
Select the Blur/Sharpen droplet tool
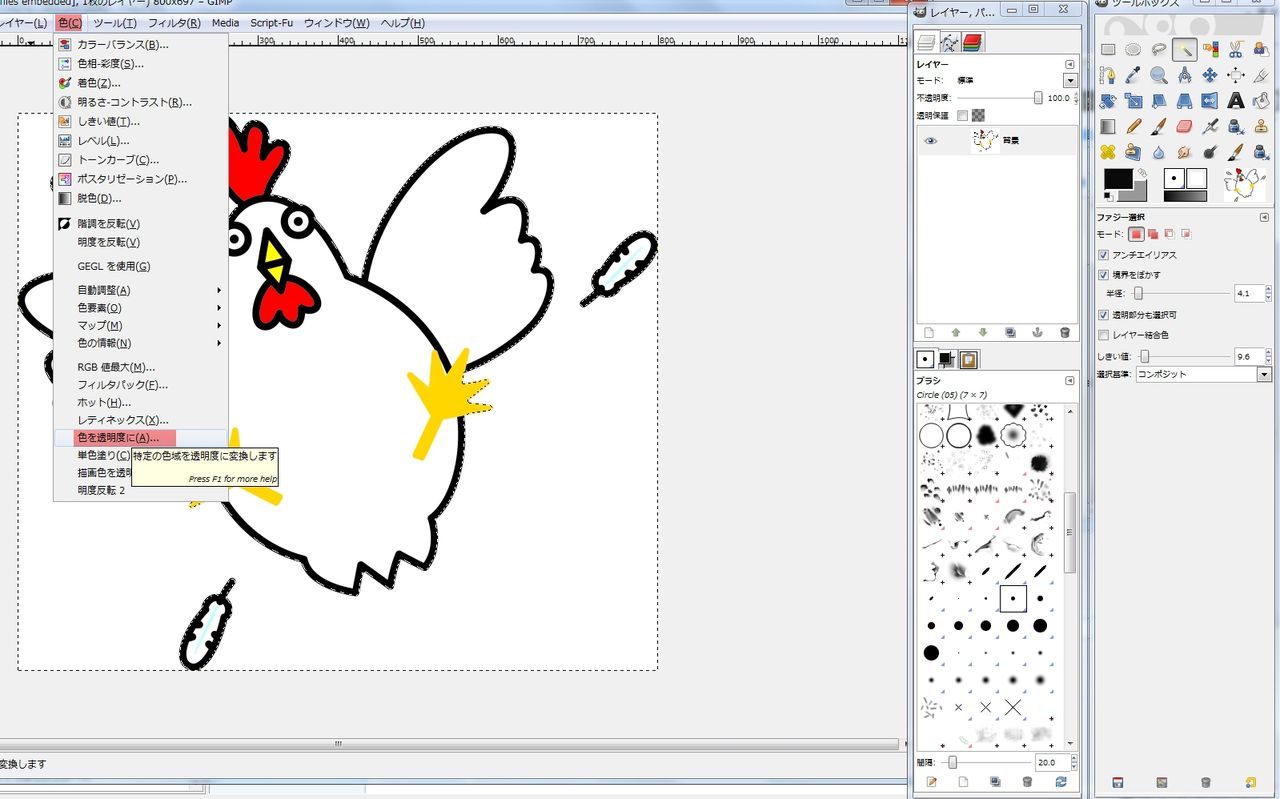1159,153
